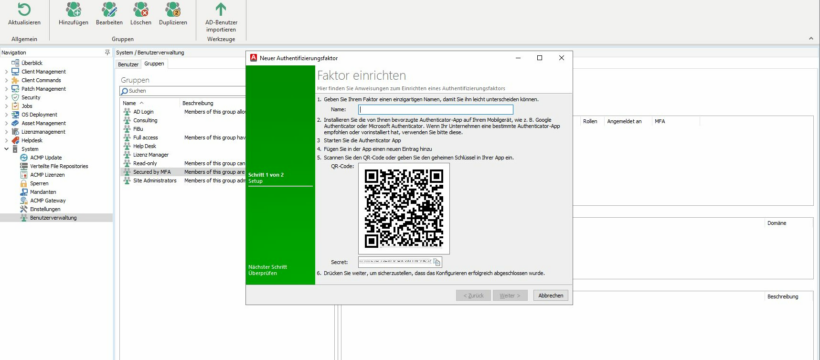Close the Neuer Authentifizierungsfaktor dialog

(x=561, y=58)
